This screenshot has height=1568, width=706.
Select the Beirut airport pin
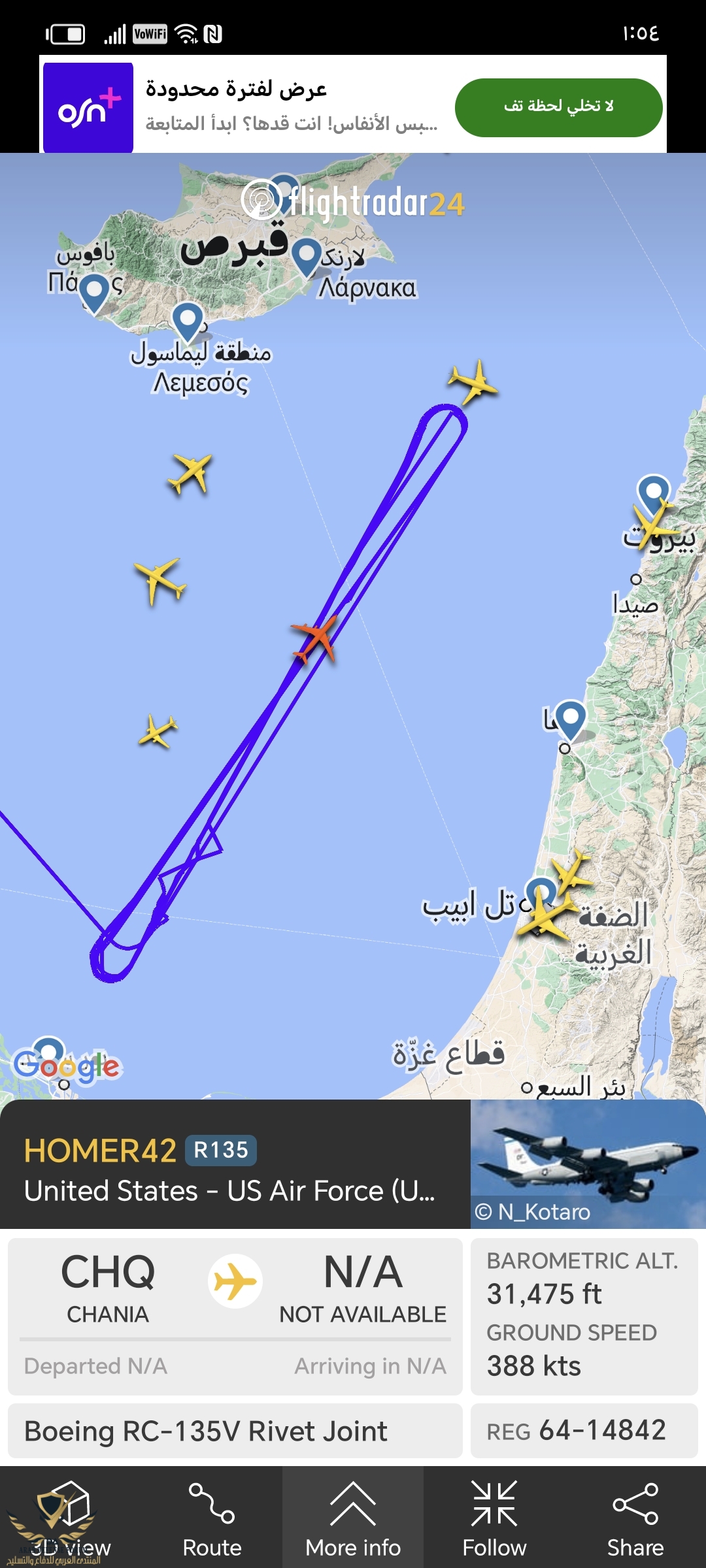pos(654,494)
